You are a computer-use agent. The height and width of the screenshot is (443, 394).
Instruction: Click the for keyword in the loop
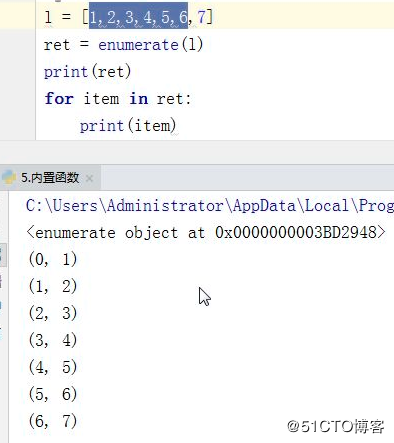[59, 99]
